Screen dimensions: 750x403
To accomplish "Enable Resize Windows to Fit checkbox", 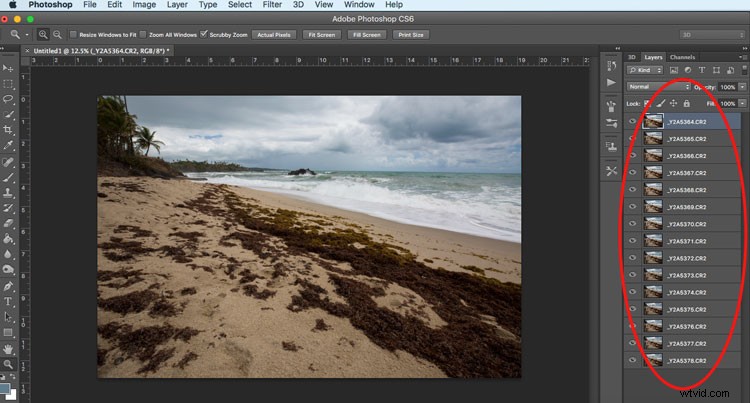I will [x=73, y=34].
